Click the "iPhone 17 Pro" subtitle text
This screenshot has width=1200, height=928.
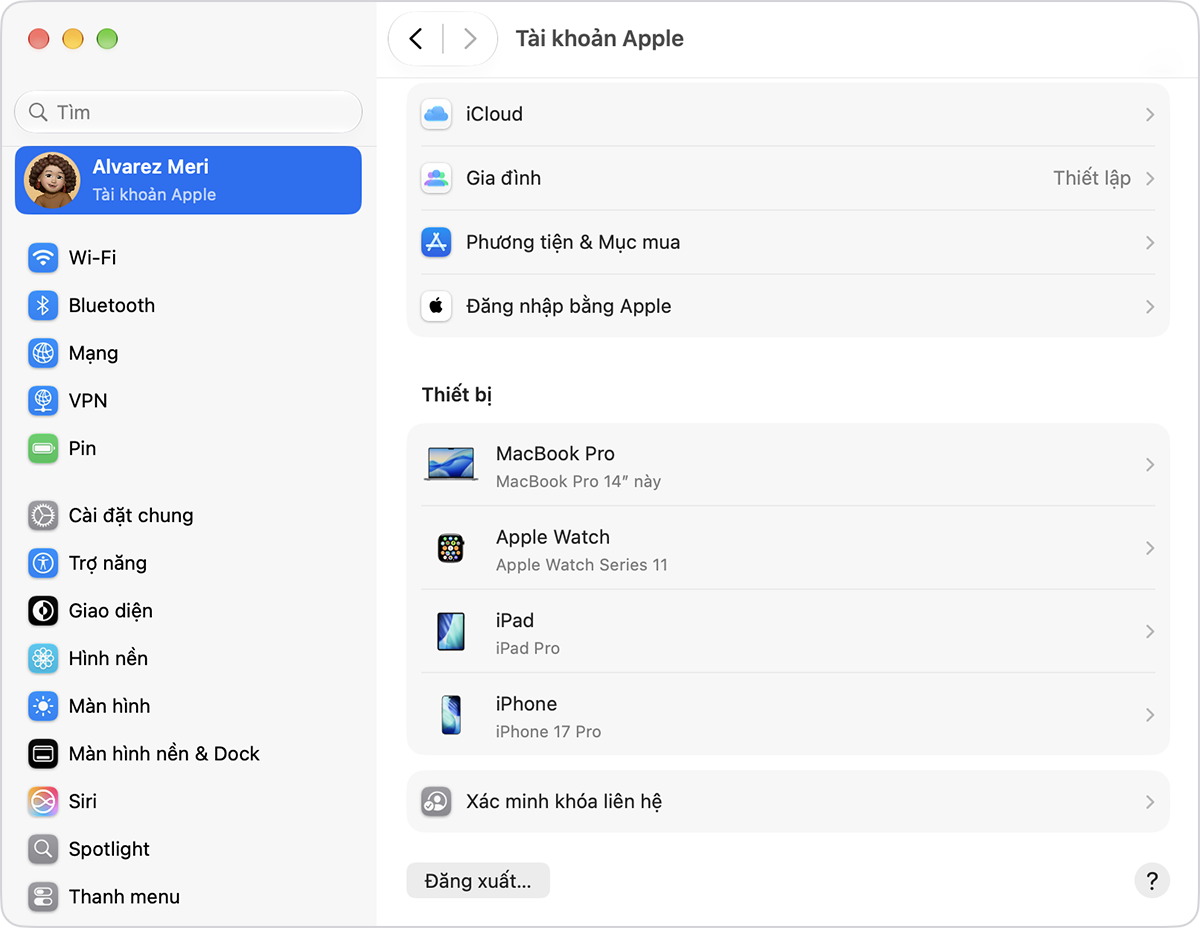click(x=549, y=732)
